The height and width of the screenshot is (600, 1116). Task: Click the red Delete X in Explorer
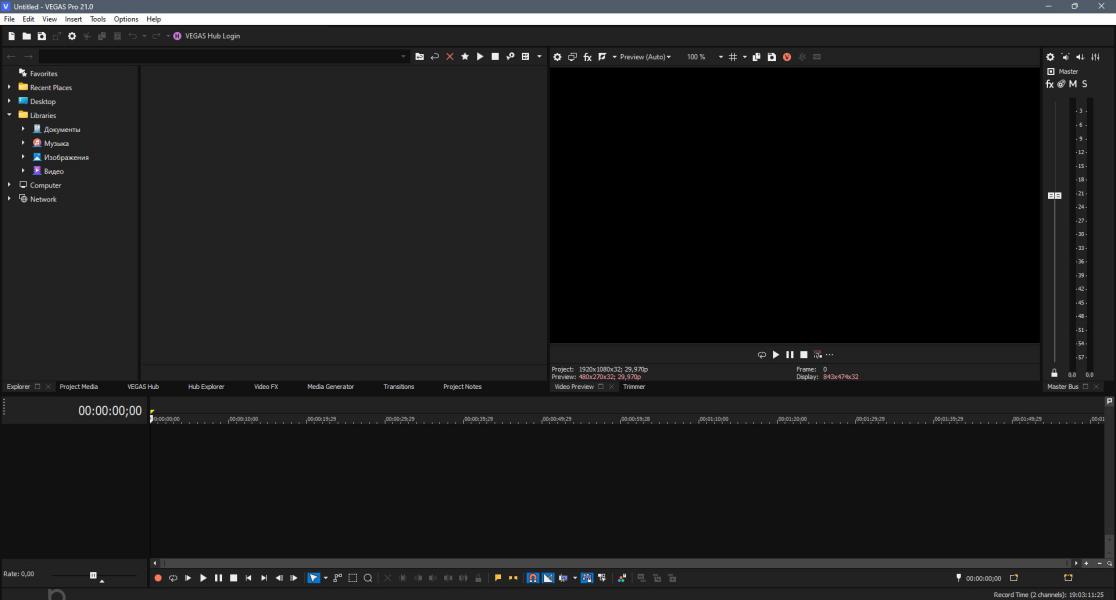pos(450,56)
